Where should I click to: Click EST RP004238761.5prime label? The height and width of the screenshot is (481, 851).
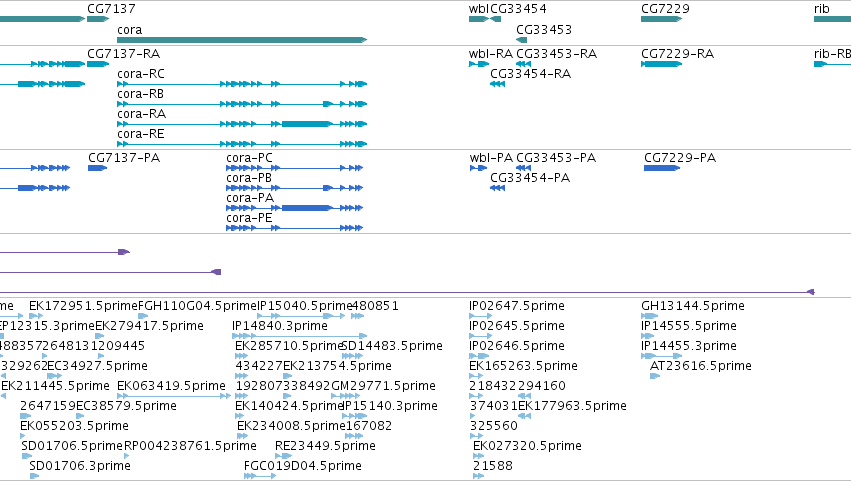coord(190,447)
